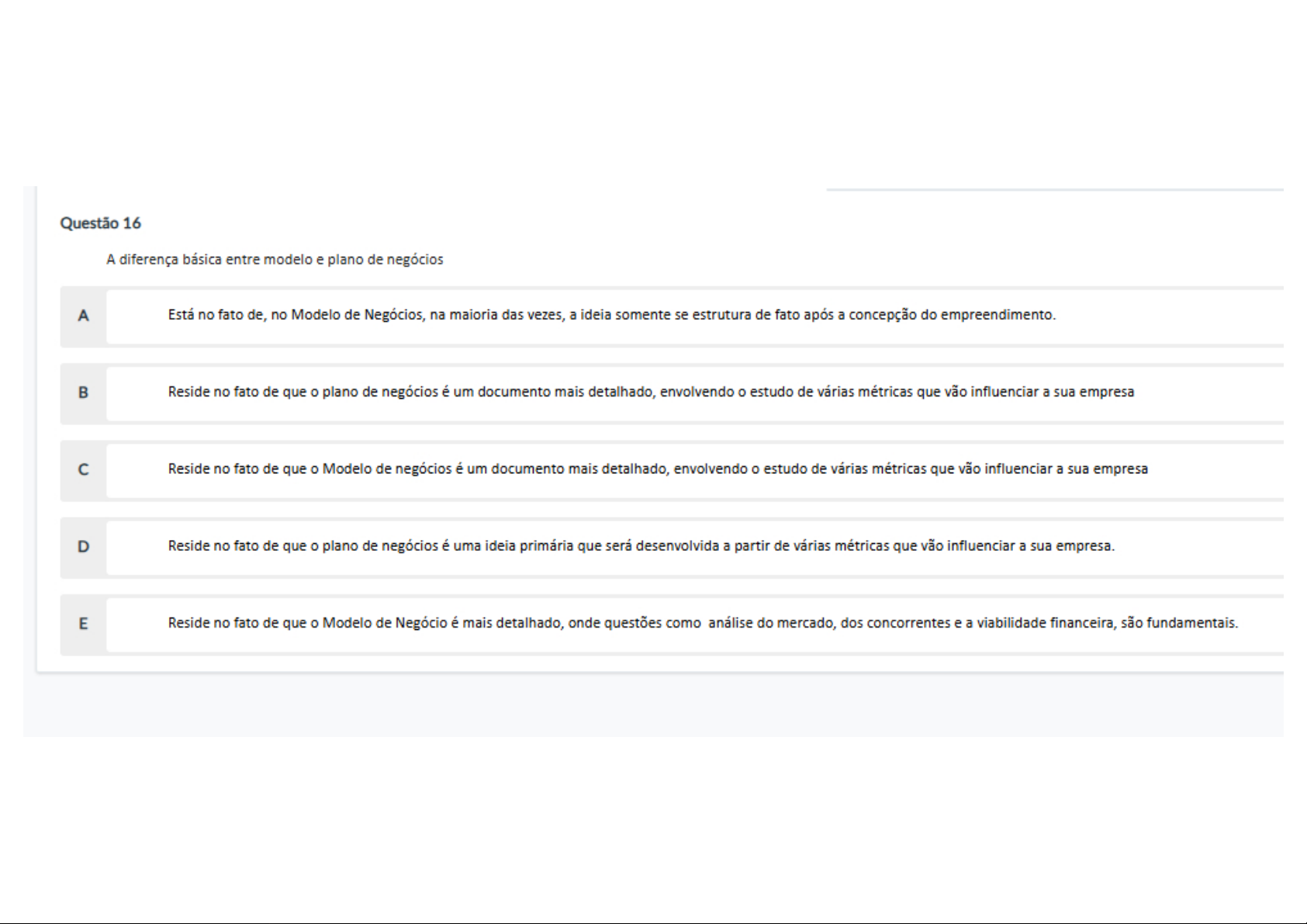Choose answer letter E

(x=83, y=624)
